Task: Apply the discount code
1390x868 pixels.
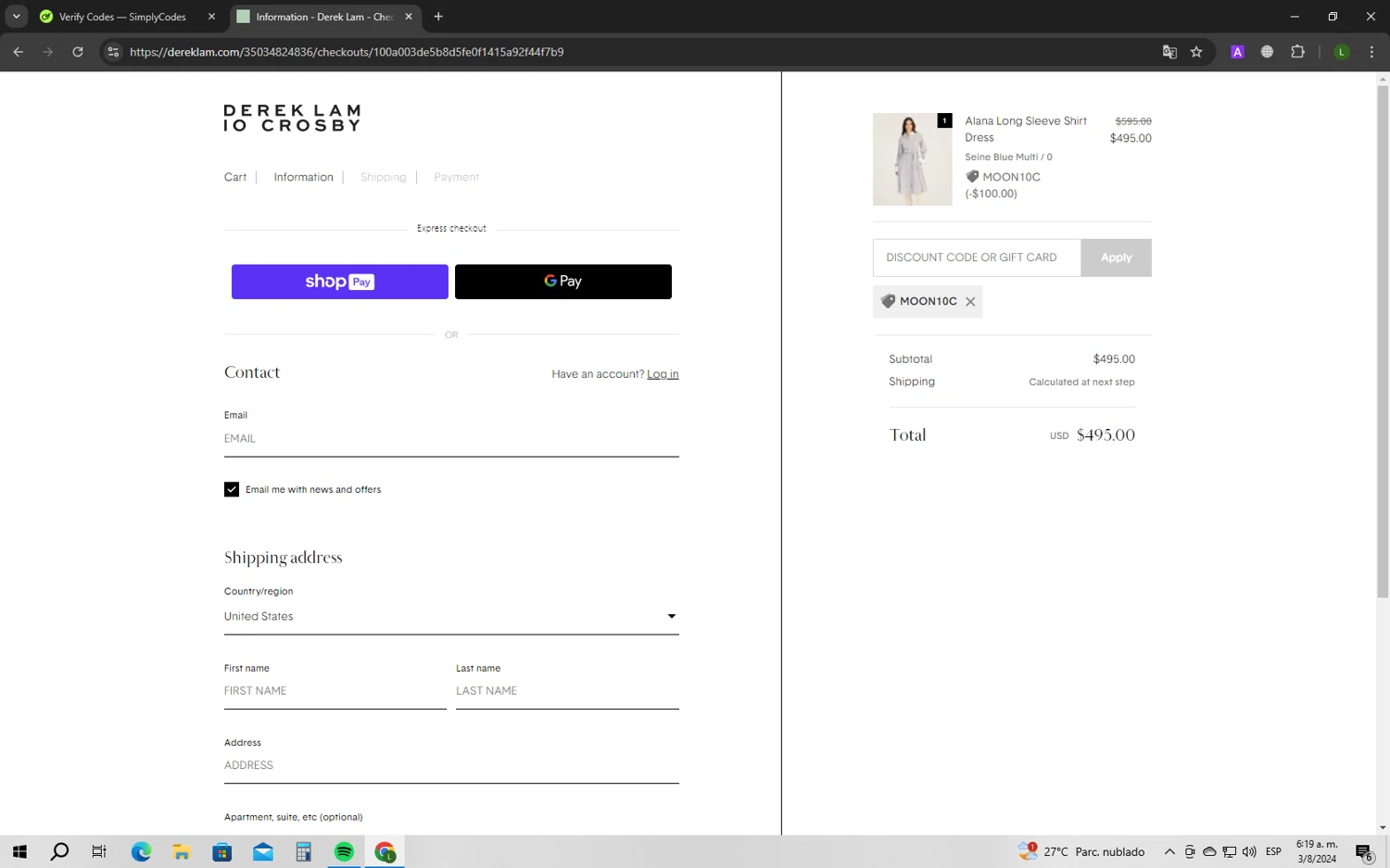Action: click(x=1116, y=258)
